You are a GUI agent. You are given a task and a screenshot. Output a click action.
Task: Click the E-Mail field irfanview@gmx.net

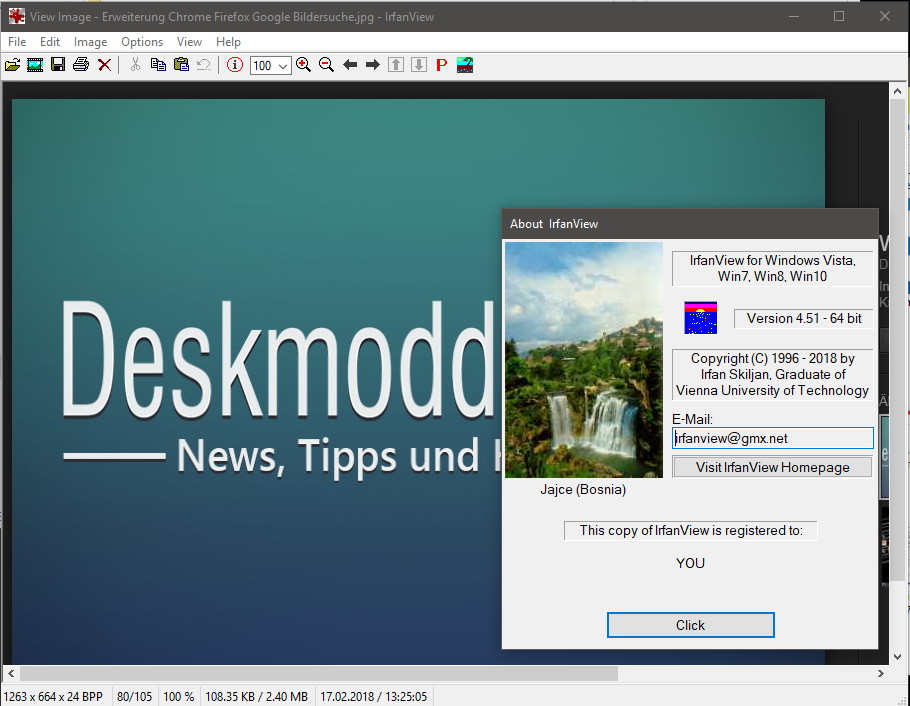coord(772,438)
